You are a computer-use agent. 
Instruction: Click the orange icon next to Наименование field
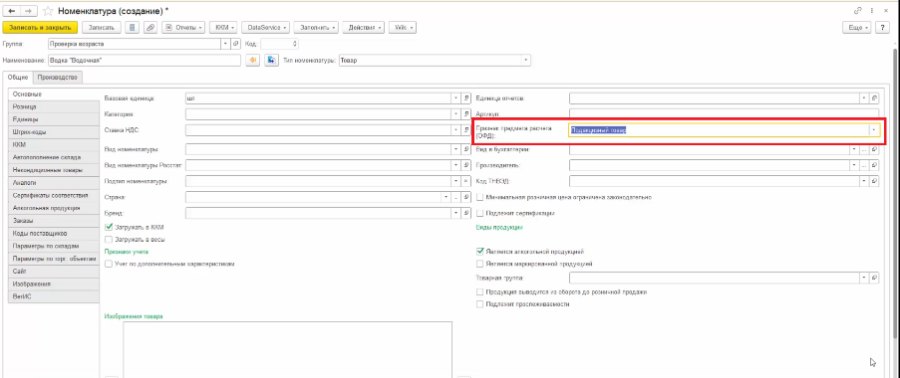pyautogui.click(x=253, y=60)
